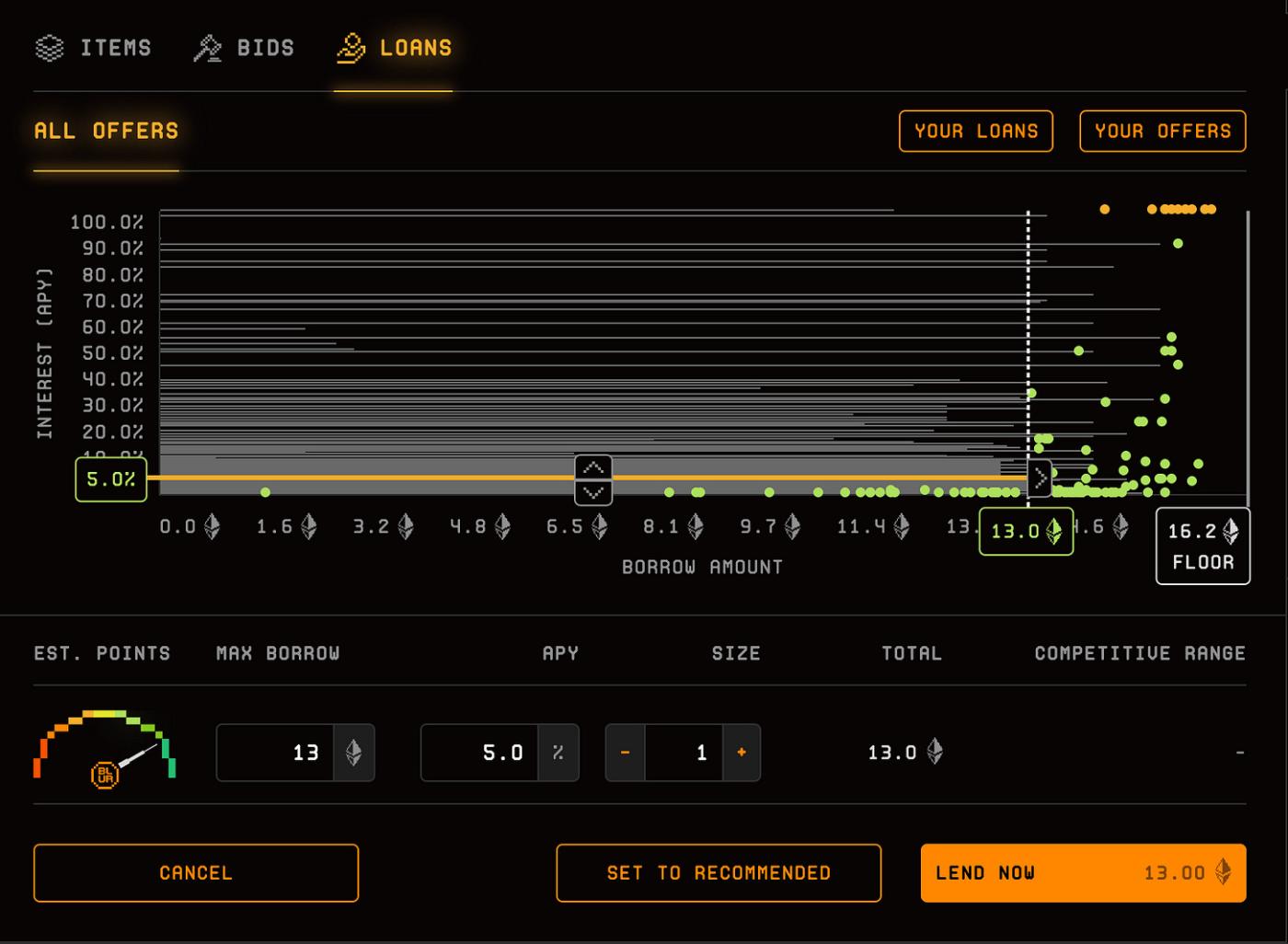Click right chevron on borrow amount handle
Image resolution: width=1288 pixels, height=944 pixels.
click(1040, 478)
